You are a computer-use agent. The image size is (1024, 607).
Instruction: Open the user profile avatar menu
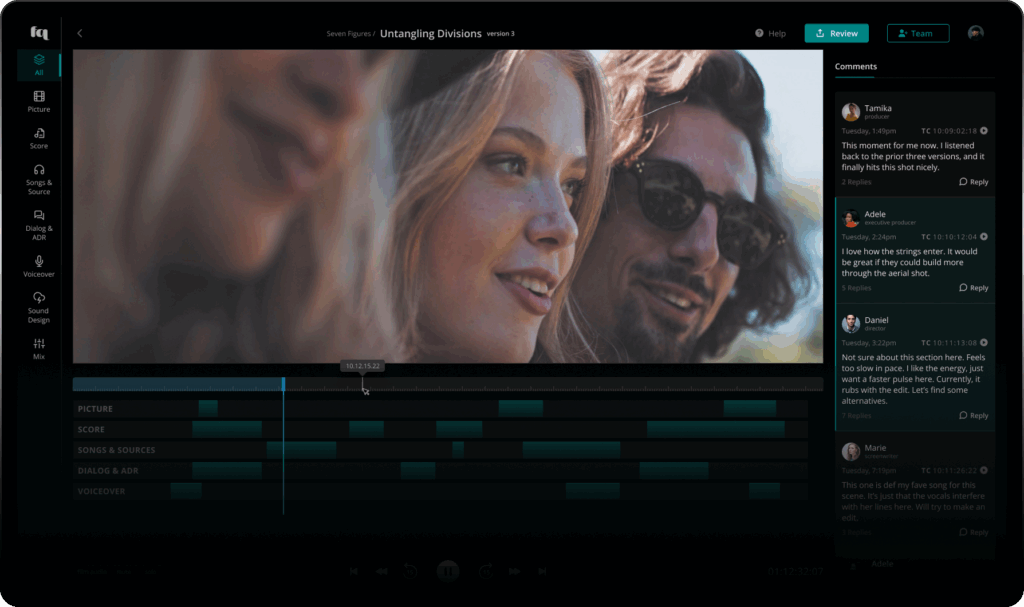pyautogui.click(x=975, y=33)
